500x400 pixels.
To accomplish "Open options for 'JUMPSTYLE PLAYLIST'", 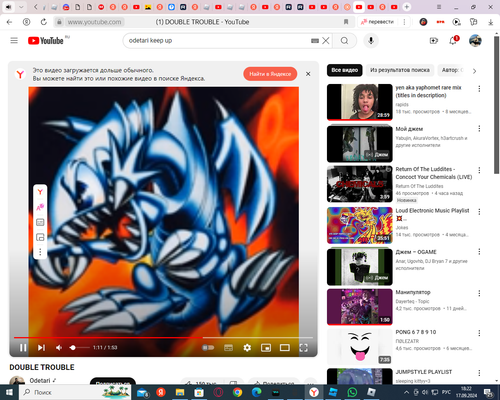I will (479, 373).
